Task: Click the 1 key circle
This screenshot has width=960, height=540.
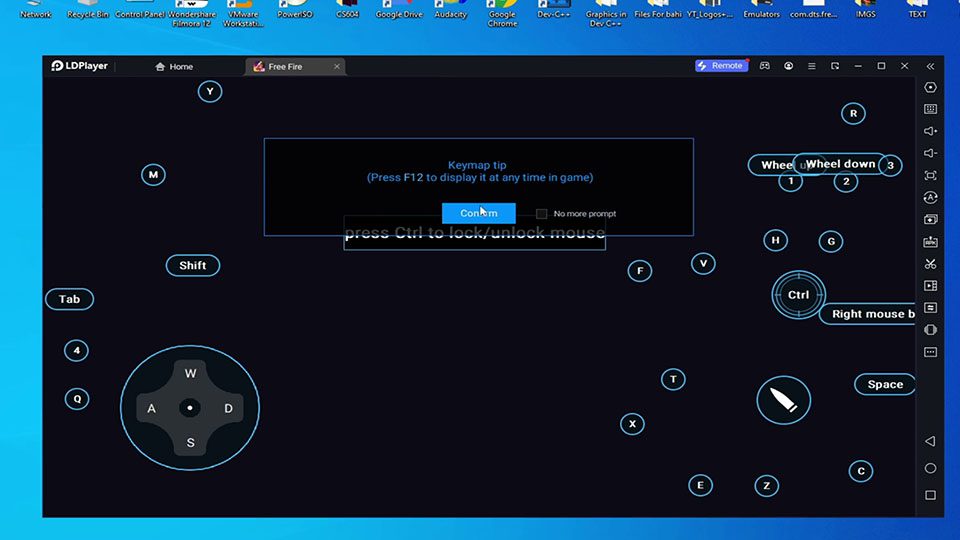Action: point(790,181)
